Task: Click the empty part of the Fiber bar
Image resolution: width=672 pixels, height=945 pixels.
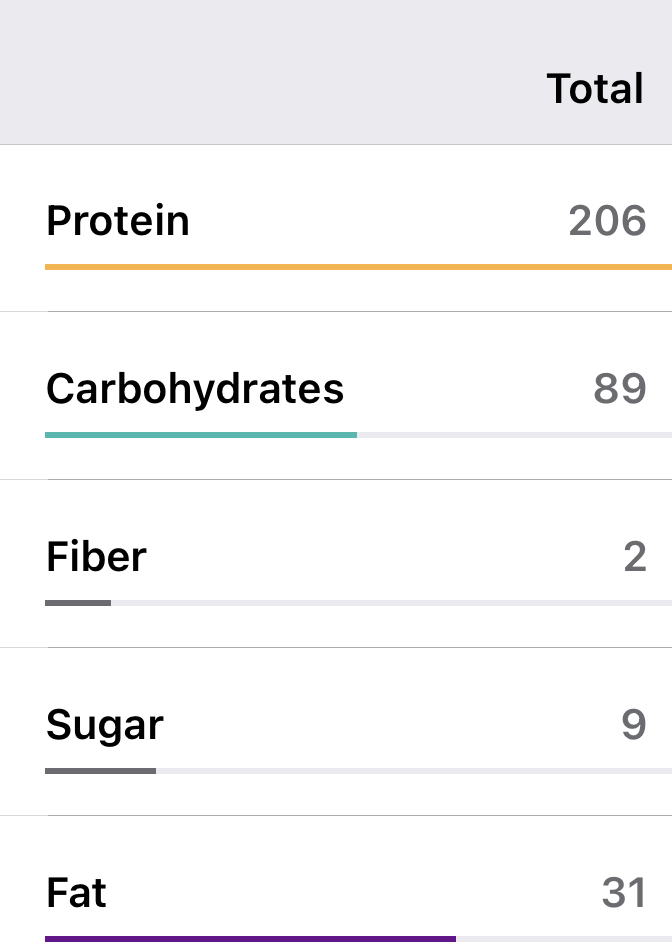Action: 390,603
